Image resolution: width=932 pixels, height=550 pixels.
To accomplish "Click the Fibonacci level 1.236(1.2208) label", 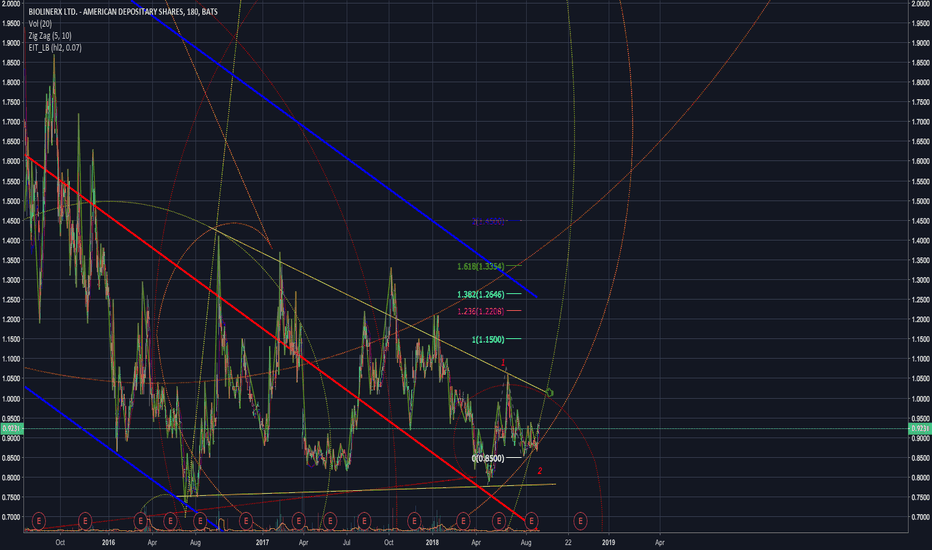I will [x=481, y=311].
